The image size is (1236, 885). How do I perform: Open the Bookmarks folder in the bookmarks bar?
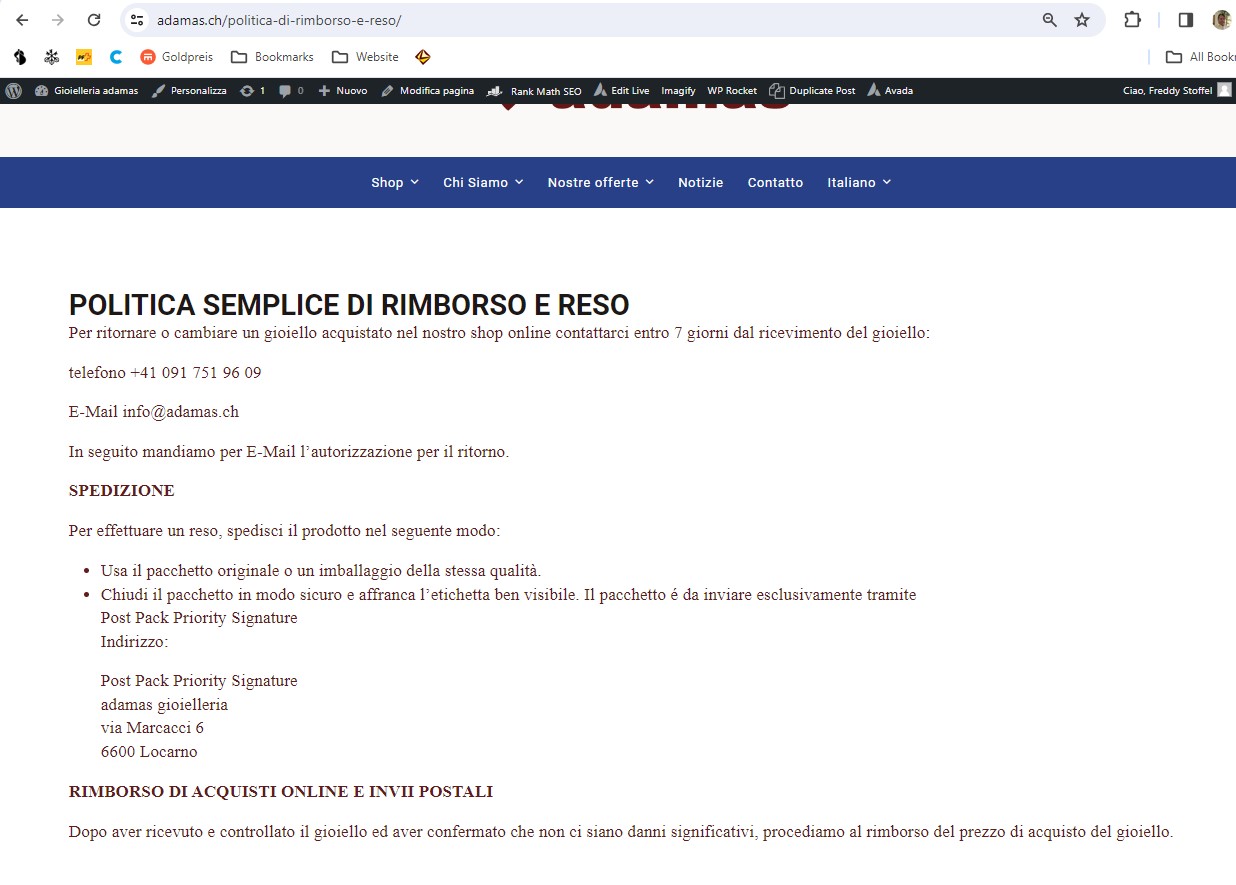[272, 57]
